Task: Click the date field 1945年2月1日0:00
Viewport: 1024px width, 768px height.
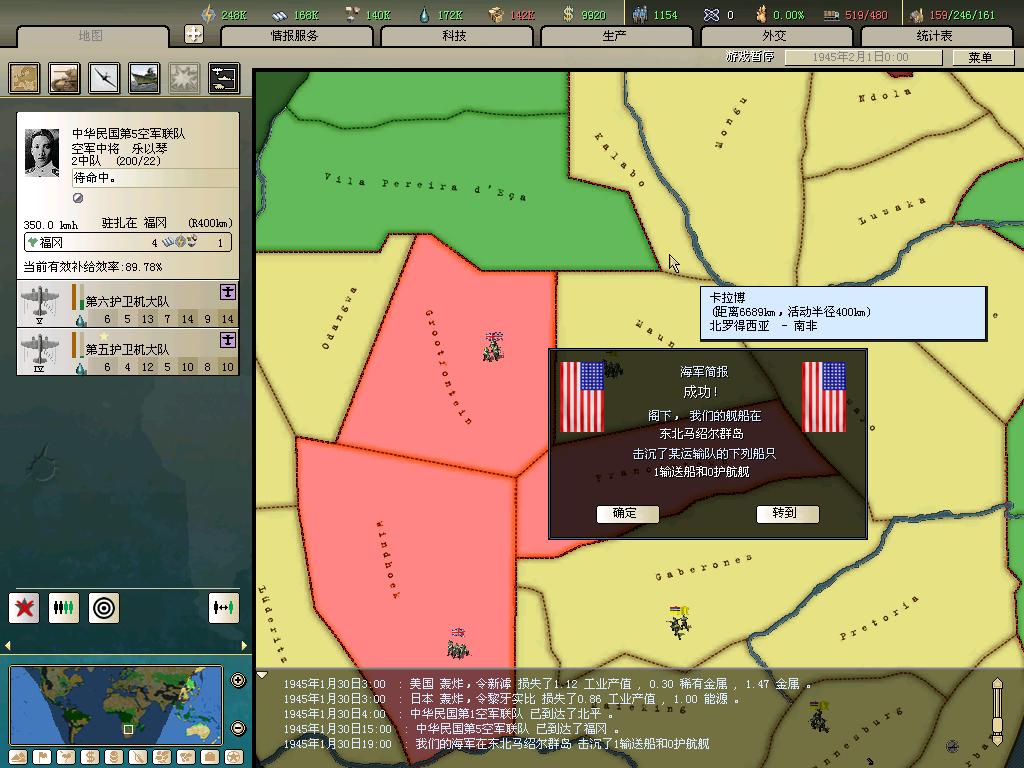Action: 863,57
